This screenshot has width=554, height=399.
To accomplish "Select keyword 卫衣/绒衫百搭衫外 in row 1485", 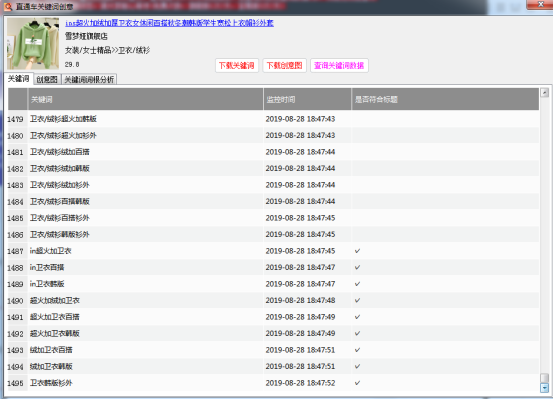I will pyautogui.click(x=60, y=218).
